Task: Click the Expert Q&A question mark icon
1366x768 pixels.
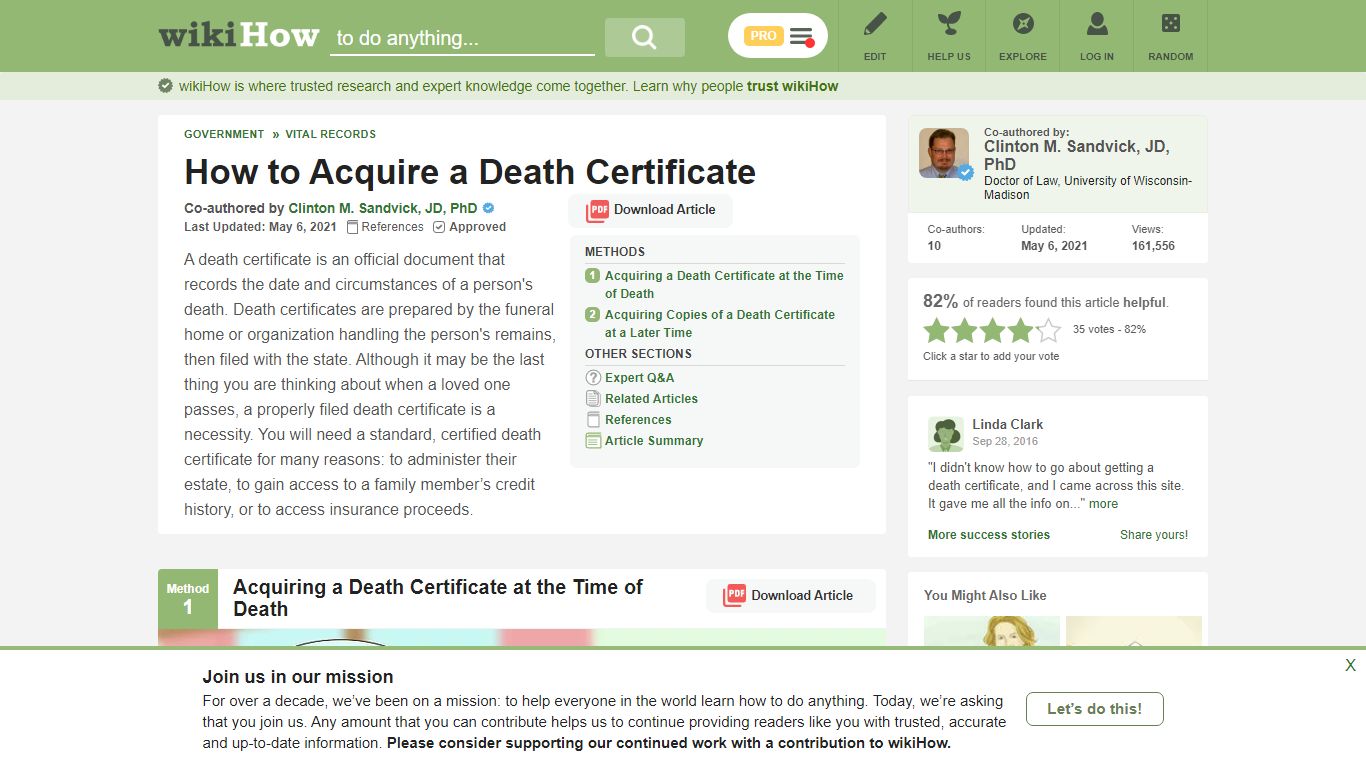Action: (x=593, y=377)
